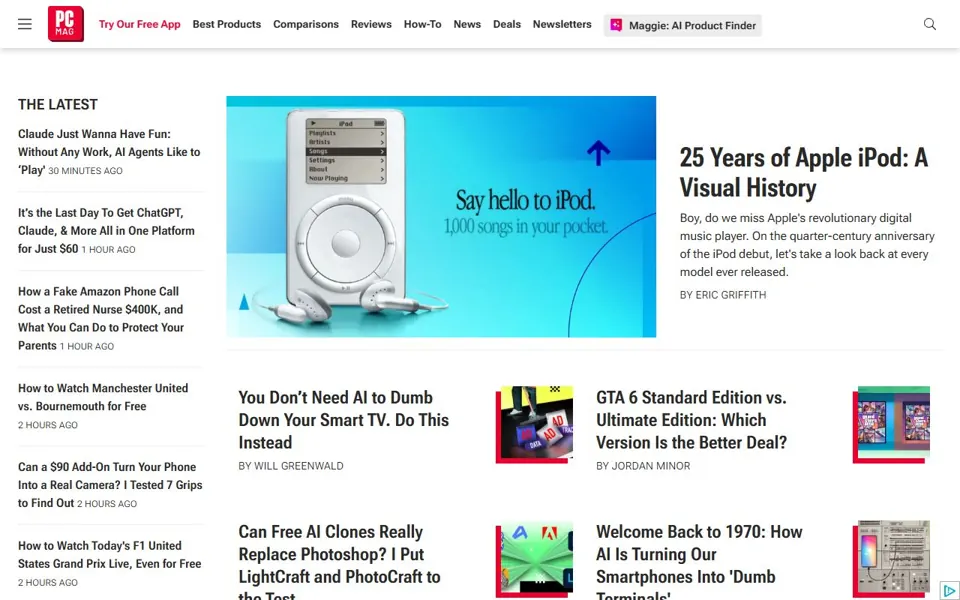Viewport: 960px width, 600px height.
Task: Open the News section
Action: (467, 24)
